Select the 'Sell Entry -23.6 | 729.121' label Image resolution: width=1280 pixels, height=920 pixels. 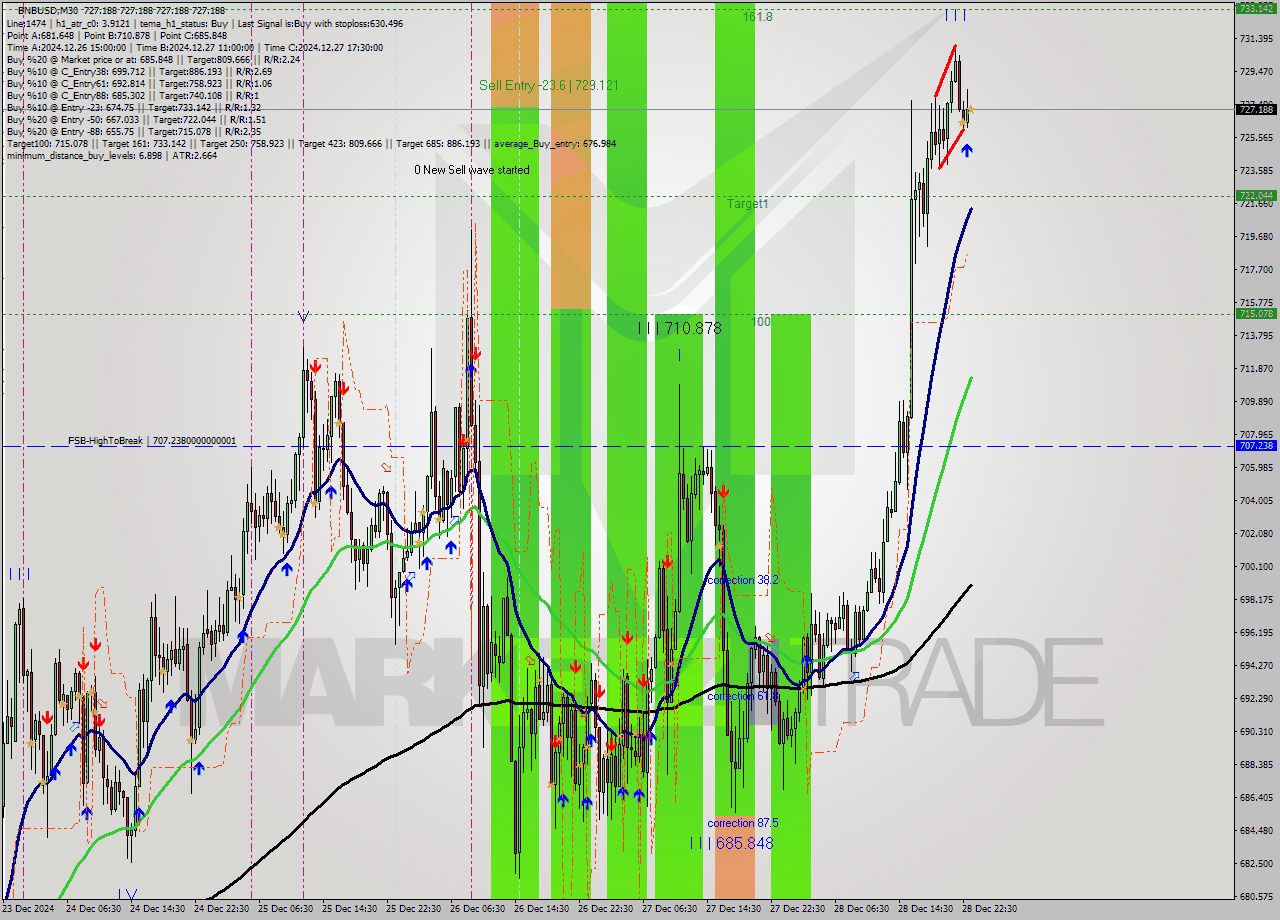548,86
